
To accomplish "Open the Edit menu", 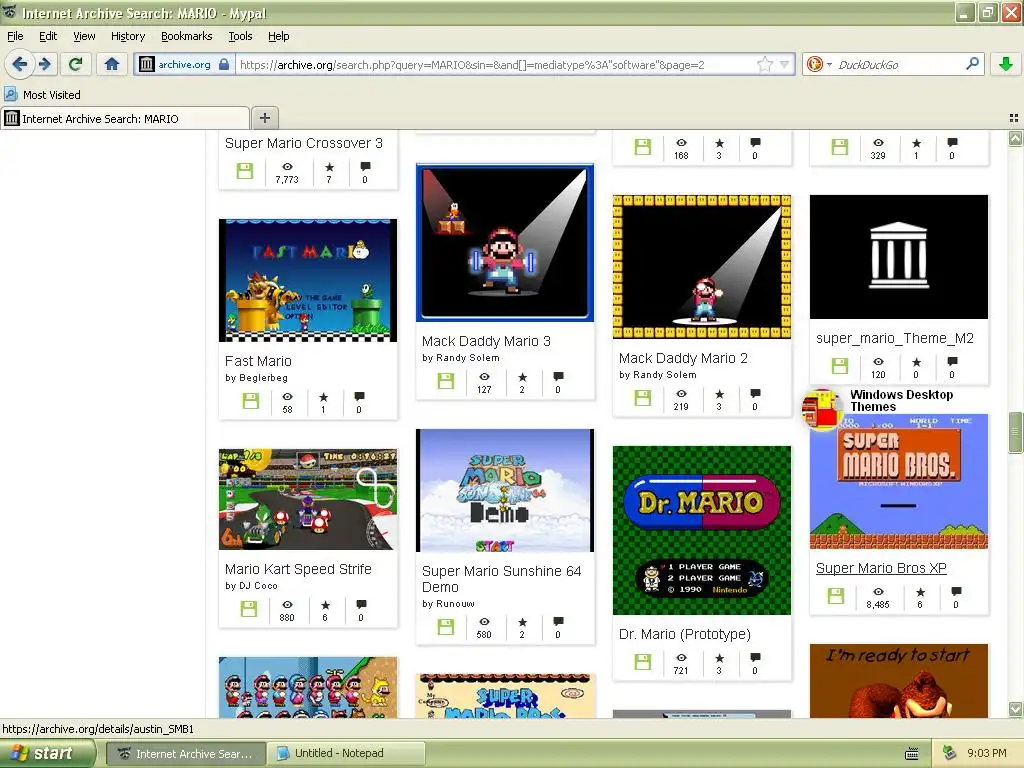I will coord(48,36).
